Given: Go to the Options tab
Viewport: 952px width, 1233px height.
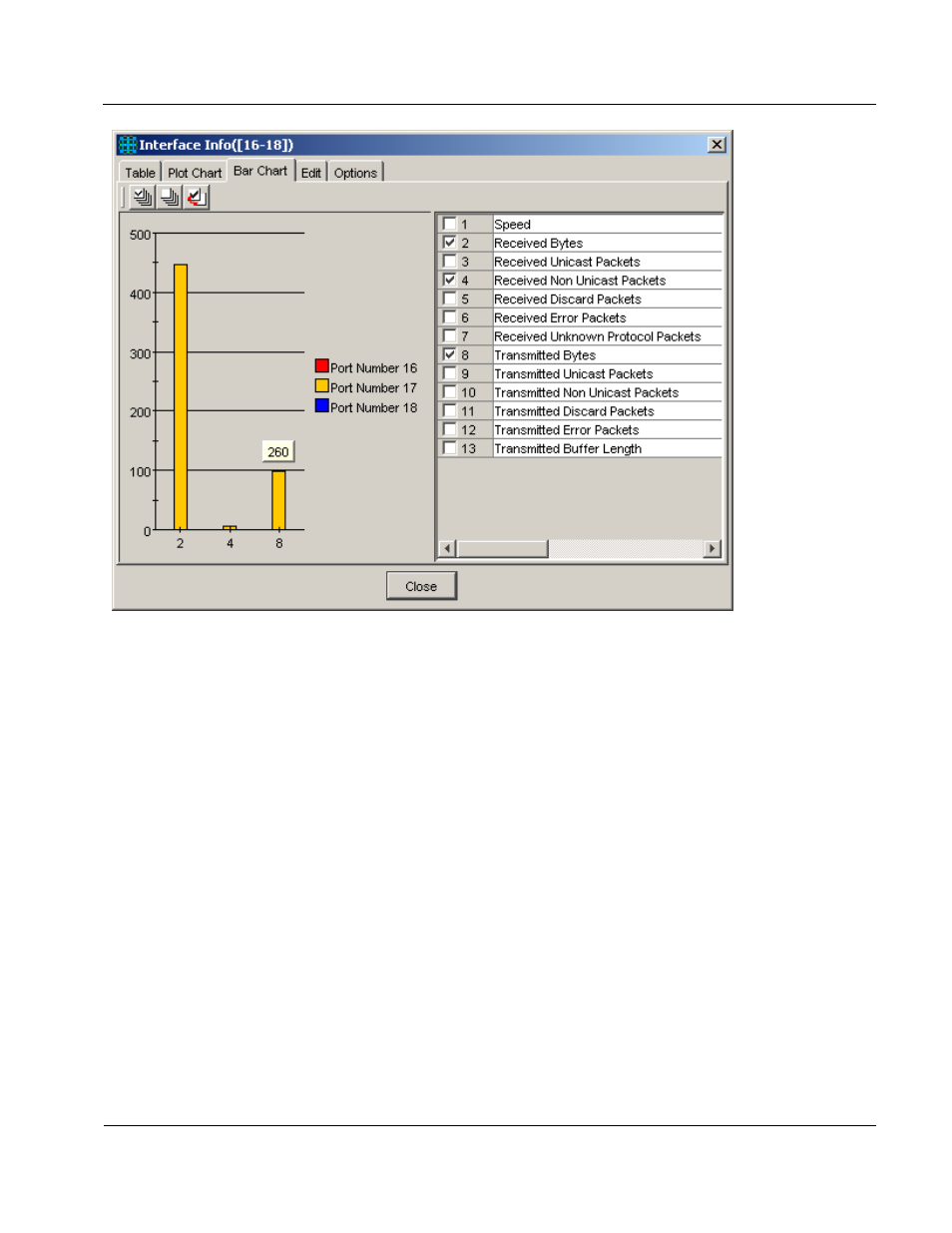Looking at the screenshot, I should (x=355, y=173).
